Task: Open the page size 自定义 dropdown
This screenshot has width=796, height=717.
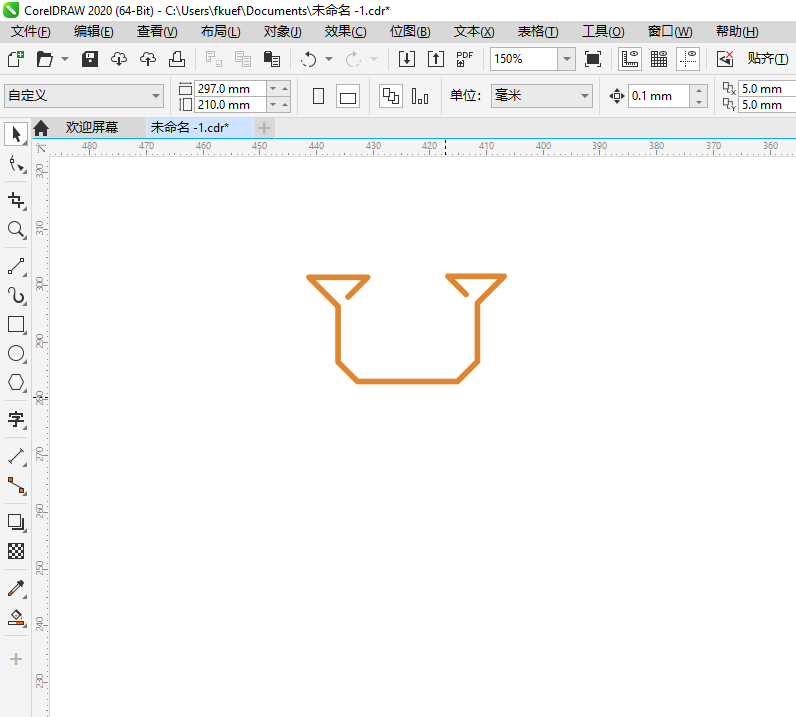Action: tap(84, 95)
